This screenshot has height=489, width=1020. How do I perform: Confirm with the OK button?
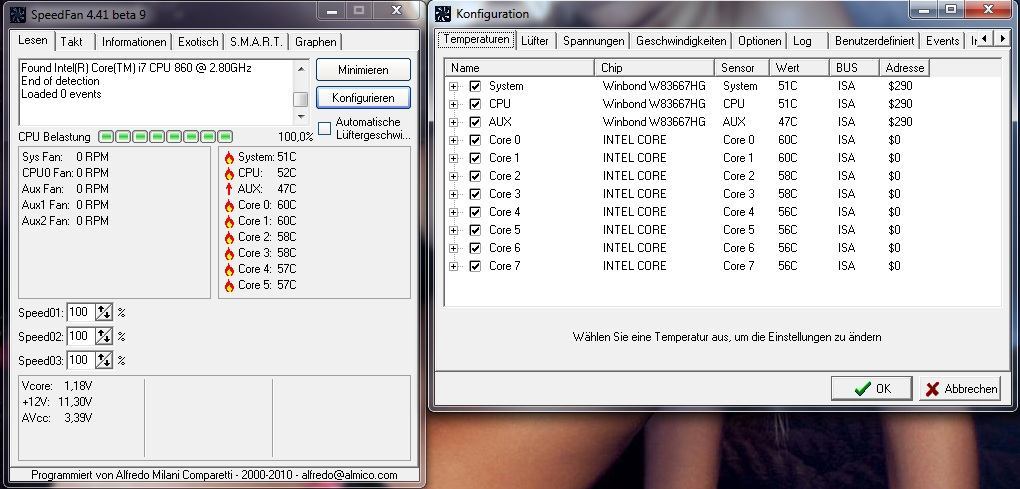click(x=872, y=388)
